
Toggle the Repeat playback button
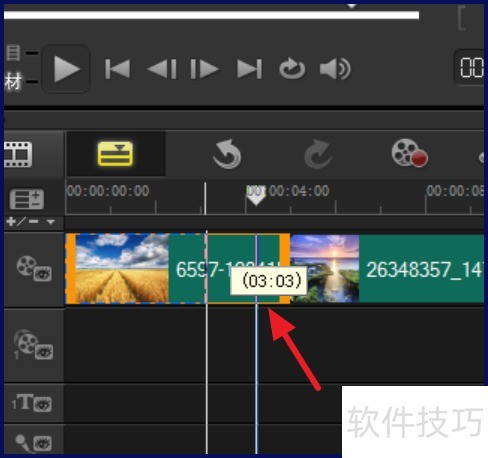[x=292, y=69]
